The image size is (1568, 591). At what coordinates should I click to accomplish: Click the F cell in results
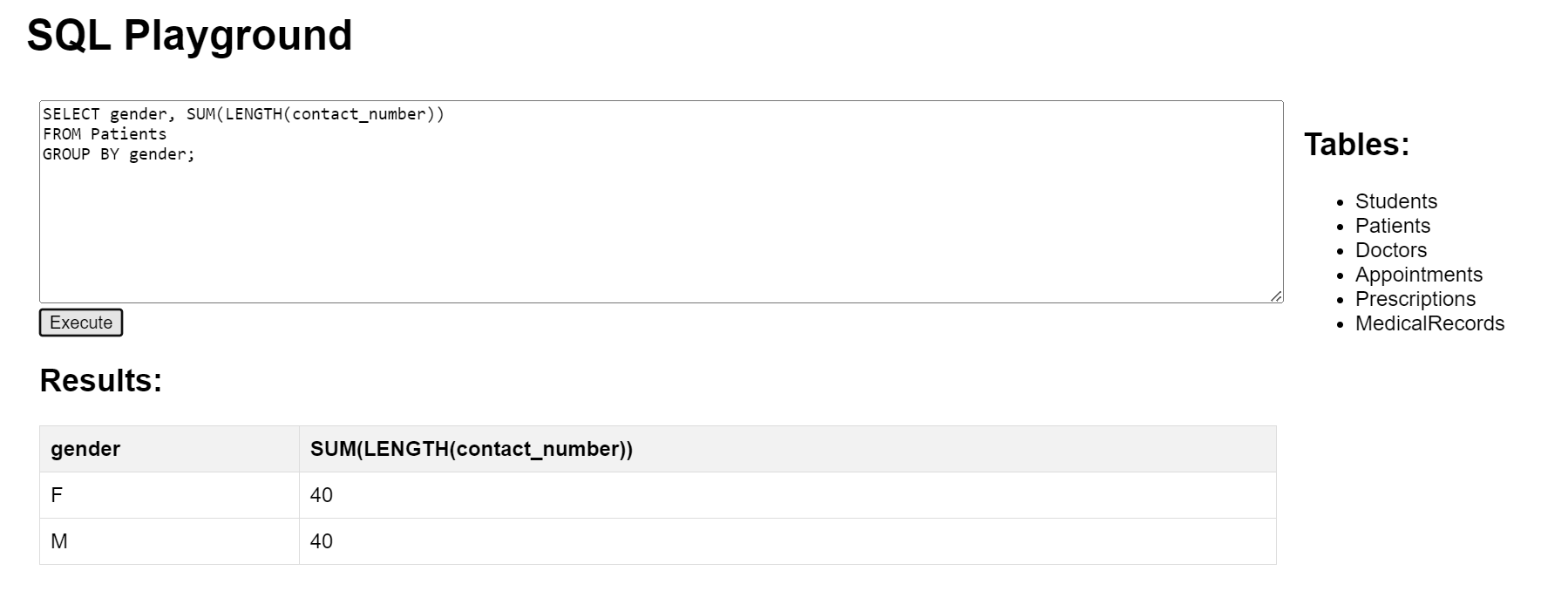tap(57, 495)
